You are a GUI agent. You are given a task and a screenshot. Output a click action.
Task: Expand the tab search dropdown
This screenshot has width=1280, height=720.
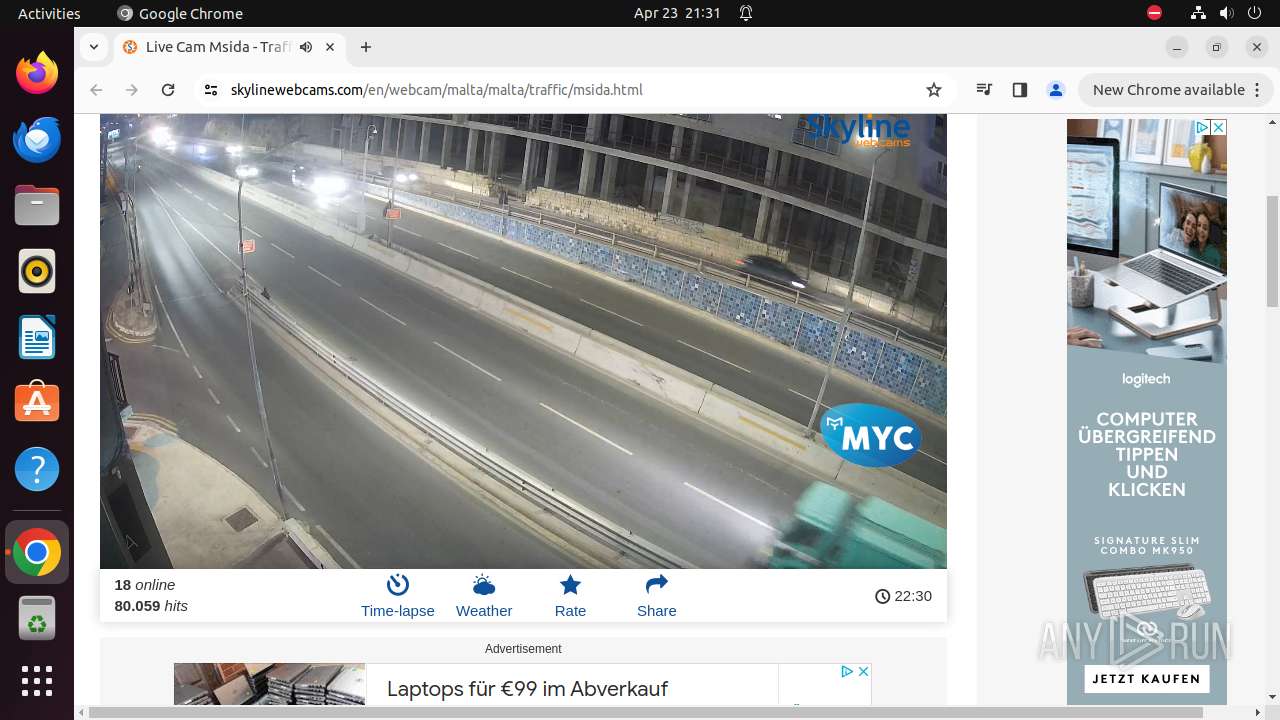tap(94, 47)
